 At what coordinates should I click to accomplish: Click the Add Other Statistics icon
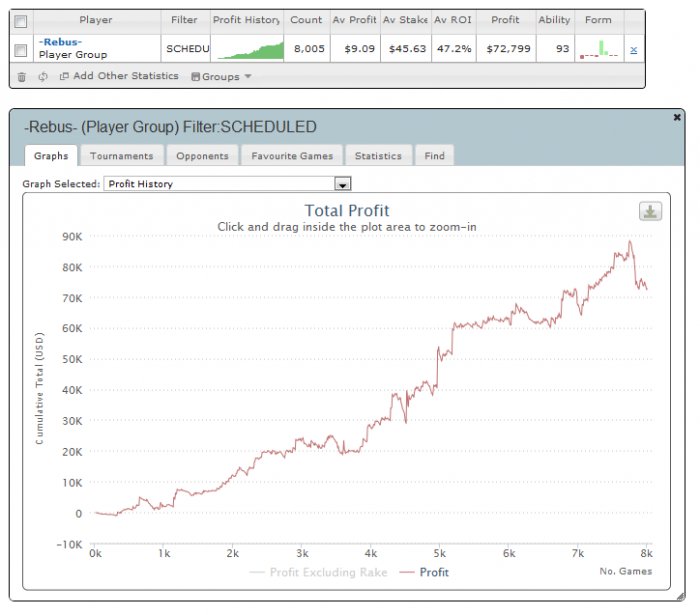64,76
